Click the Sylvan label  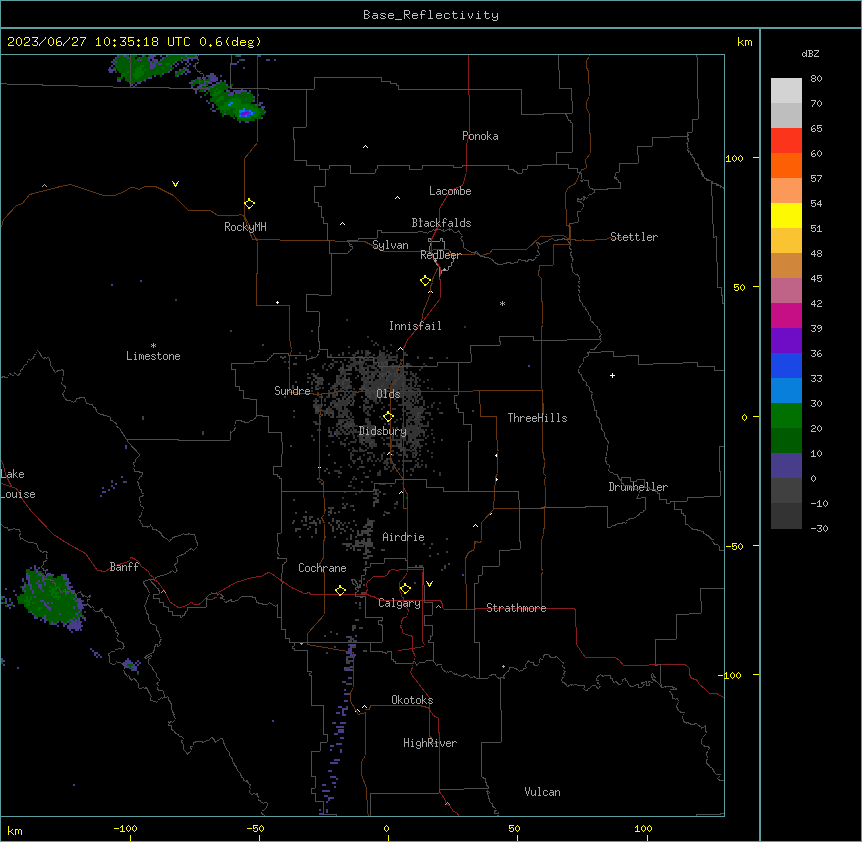pyautogui.click(x=390, y=245)
